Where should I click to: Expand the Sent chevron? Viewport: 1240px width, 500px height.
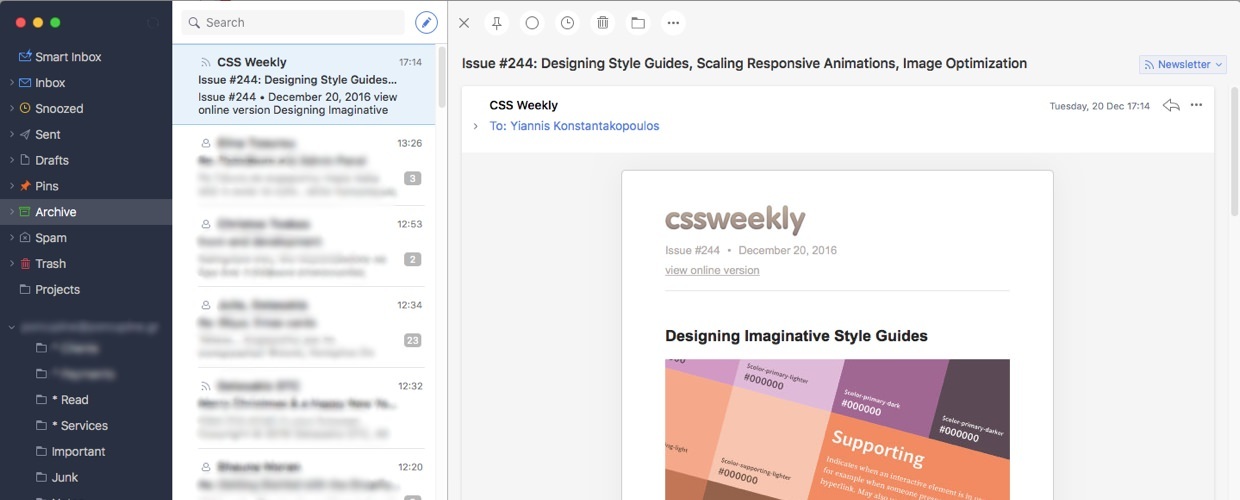[11, 134]
